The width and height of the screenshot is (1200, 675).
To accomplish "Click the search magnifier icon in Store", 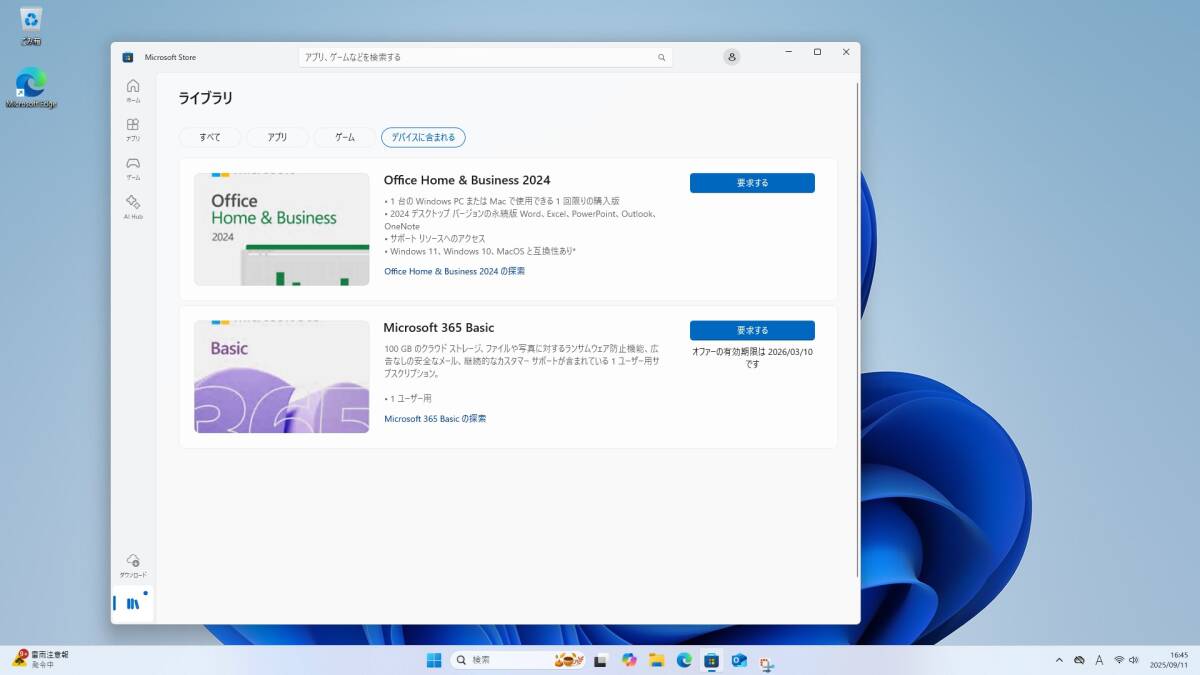I will pos(661,57).
